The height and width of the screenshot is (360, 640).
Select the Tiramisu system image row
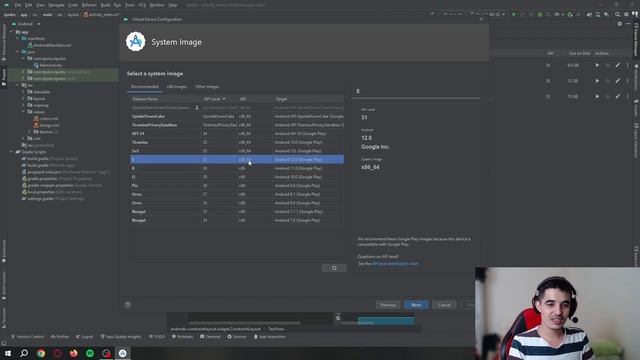pos(237,142)
